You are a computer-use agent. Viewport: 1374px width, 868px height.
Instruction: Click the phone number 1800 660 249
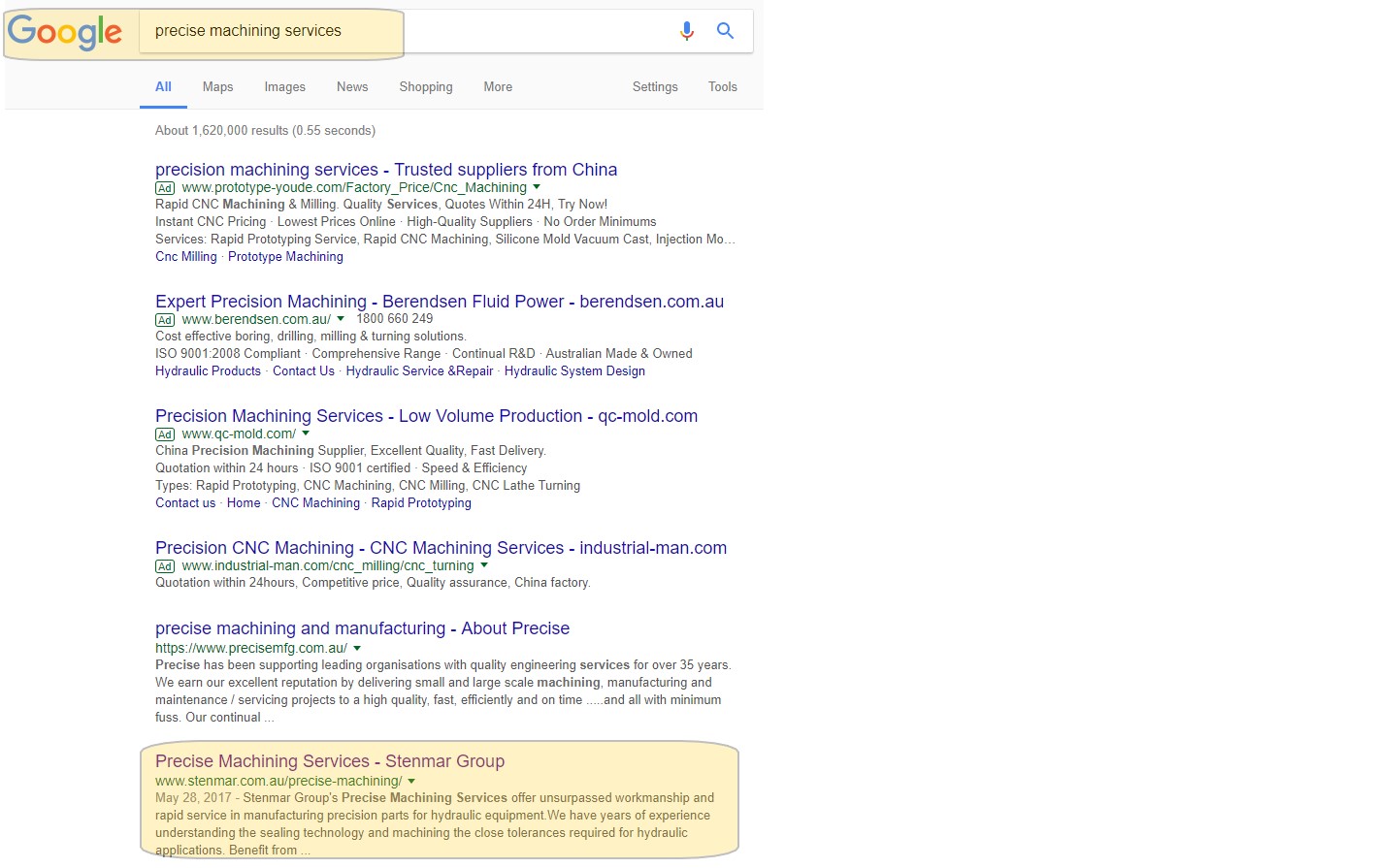tap(395, 319)
